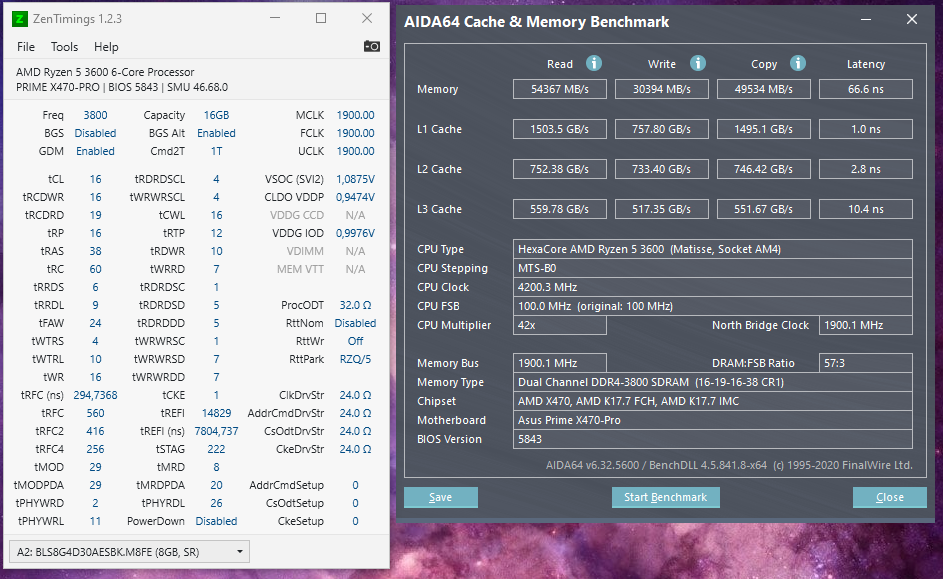Open the Help menu in ZenTimings
Image resolution: width=943 pixels, height=579 pixels.
(x=106, y=47)
